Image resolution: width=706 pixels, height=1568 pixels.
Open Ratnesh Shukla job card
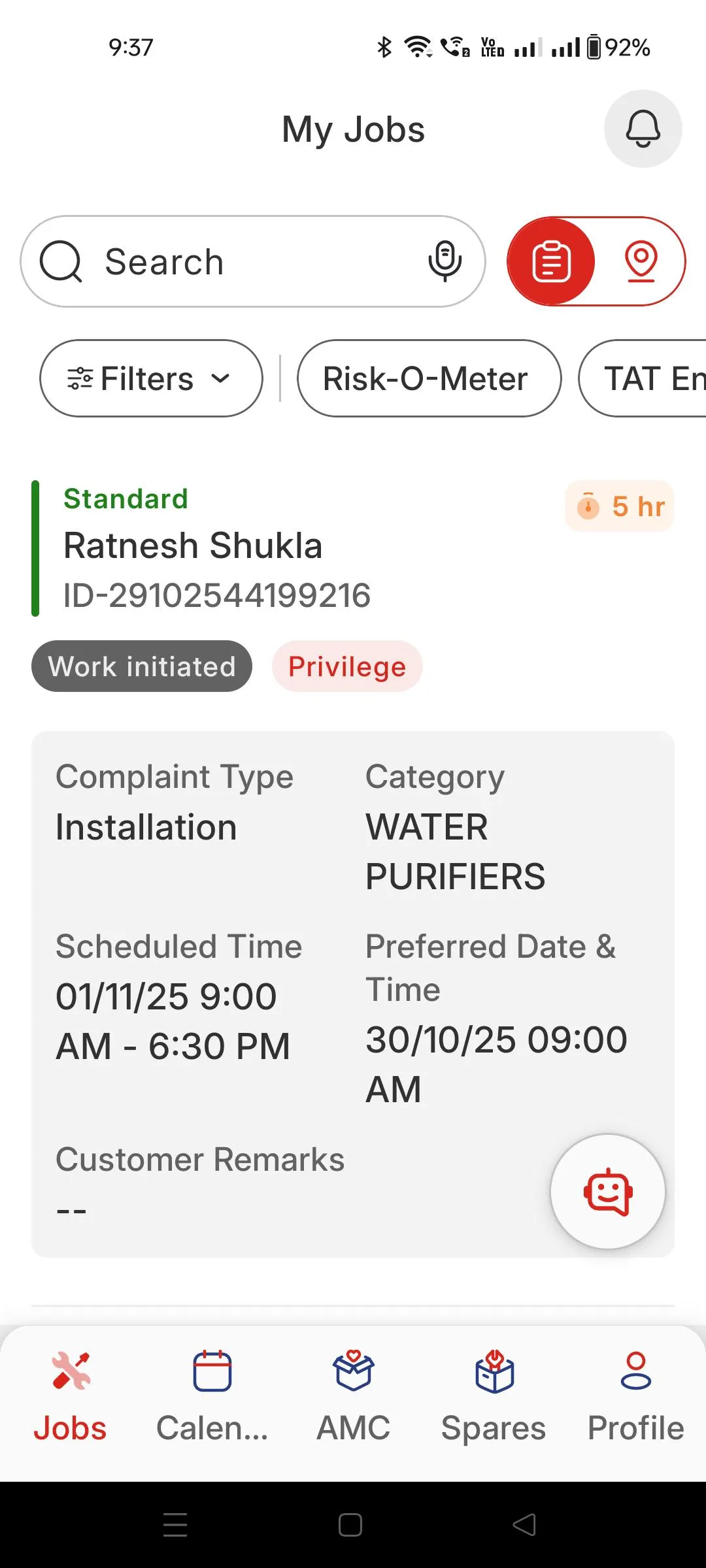pyautogui.click(x=193, y=546)
